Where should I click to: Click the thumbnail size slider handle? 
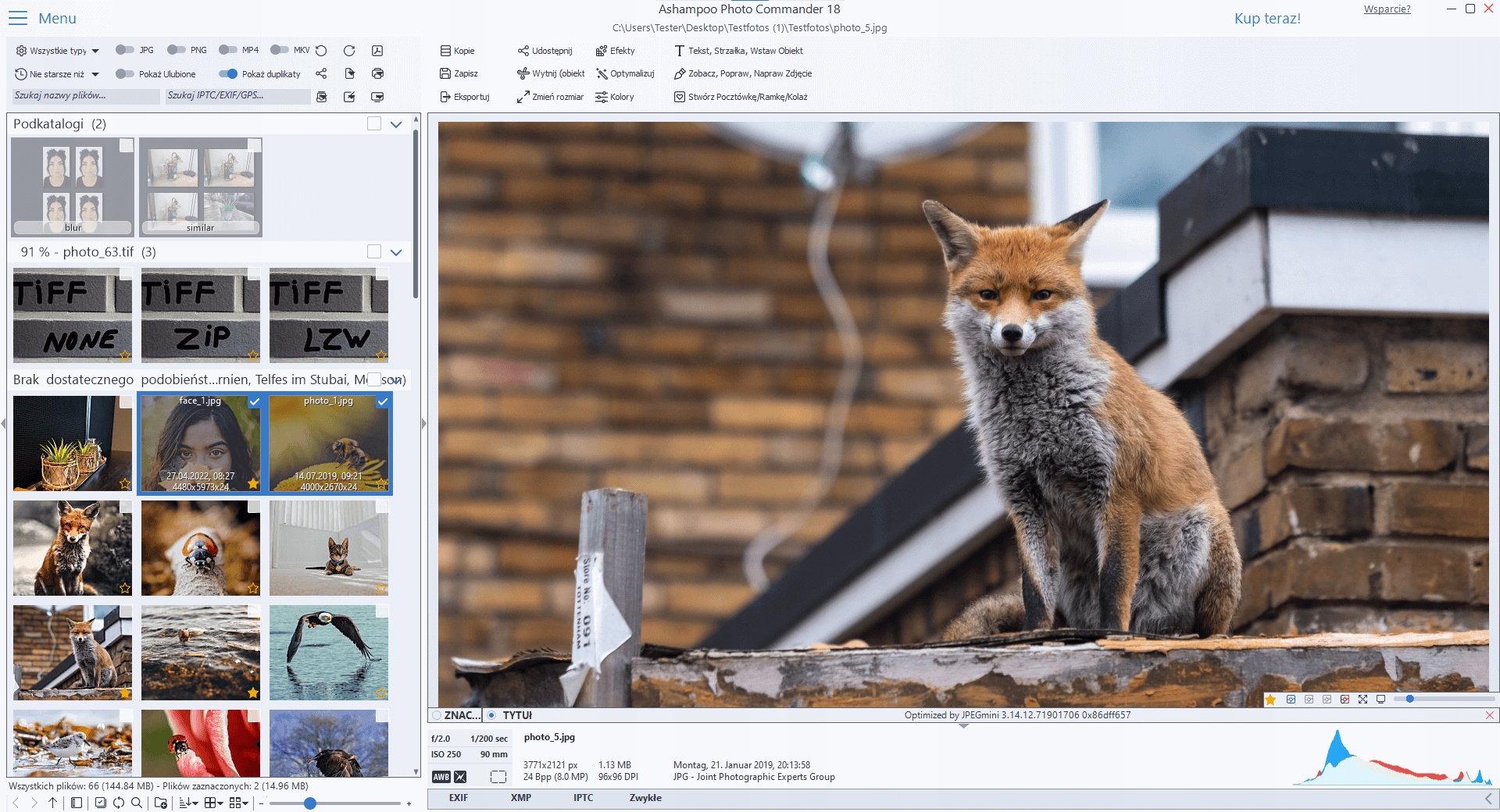pos(310,803)
